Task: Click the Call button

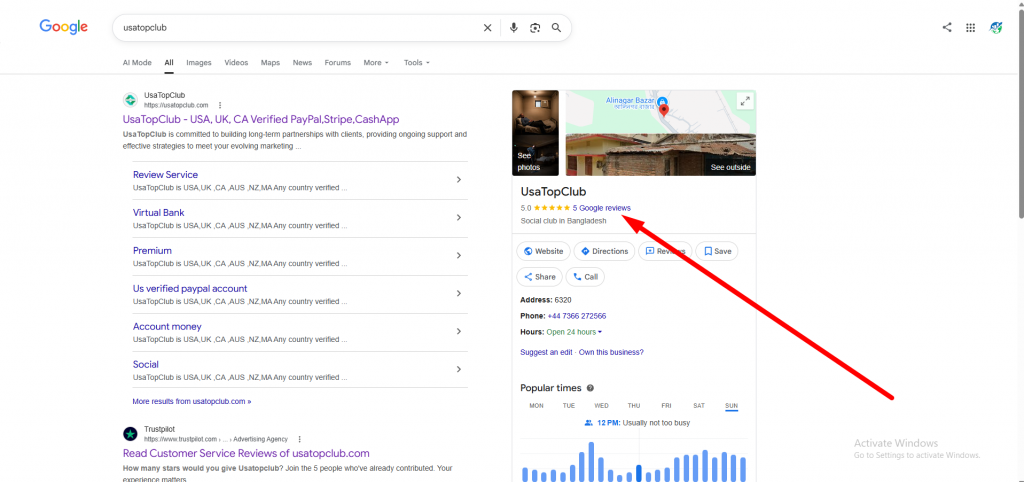Action: pyautogui.click(x=585, y=277)
